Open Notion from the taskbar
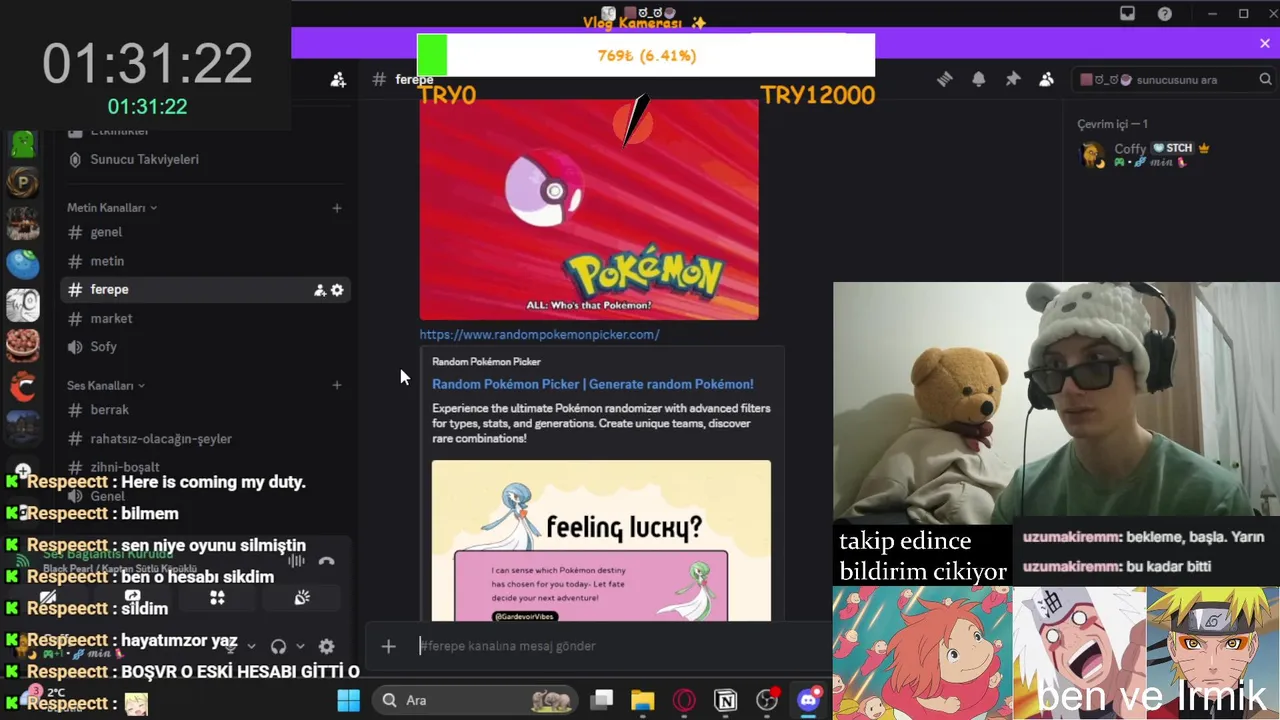This screenshot has width=1280, height=720. coord(726,700)
